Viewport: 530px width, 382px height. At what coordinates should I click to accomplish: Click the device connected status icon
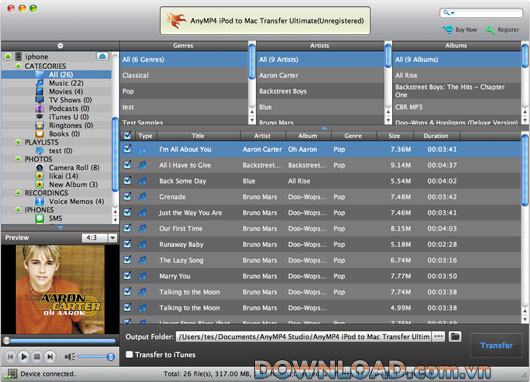click(x=11, y=374)
